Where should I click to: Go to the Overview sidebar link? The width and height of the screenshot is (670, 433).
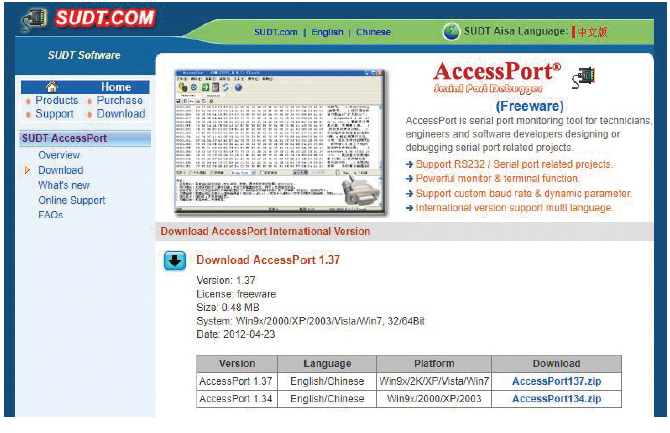(59, 155)
